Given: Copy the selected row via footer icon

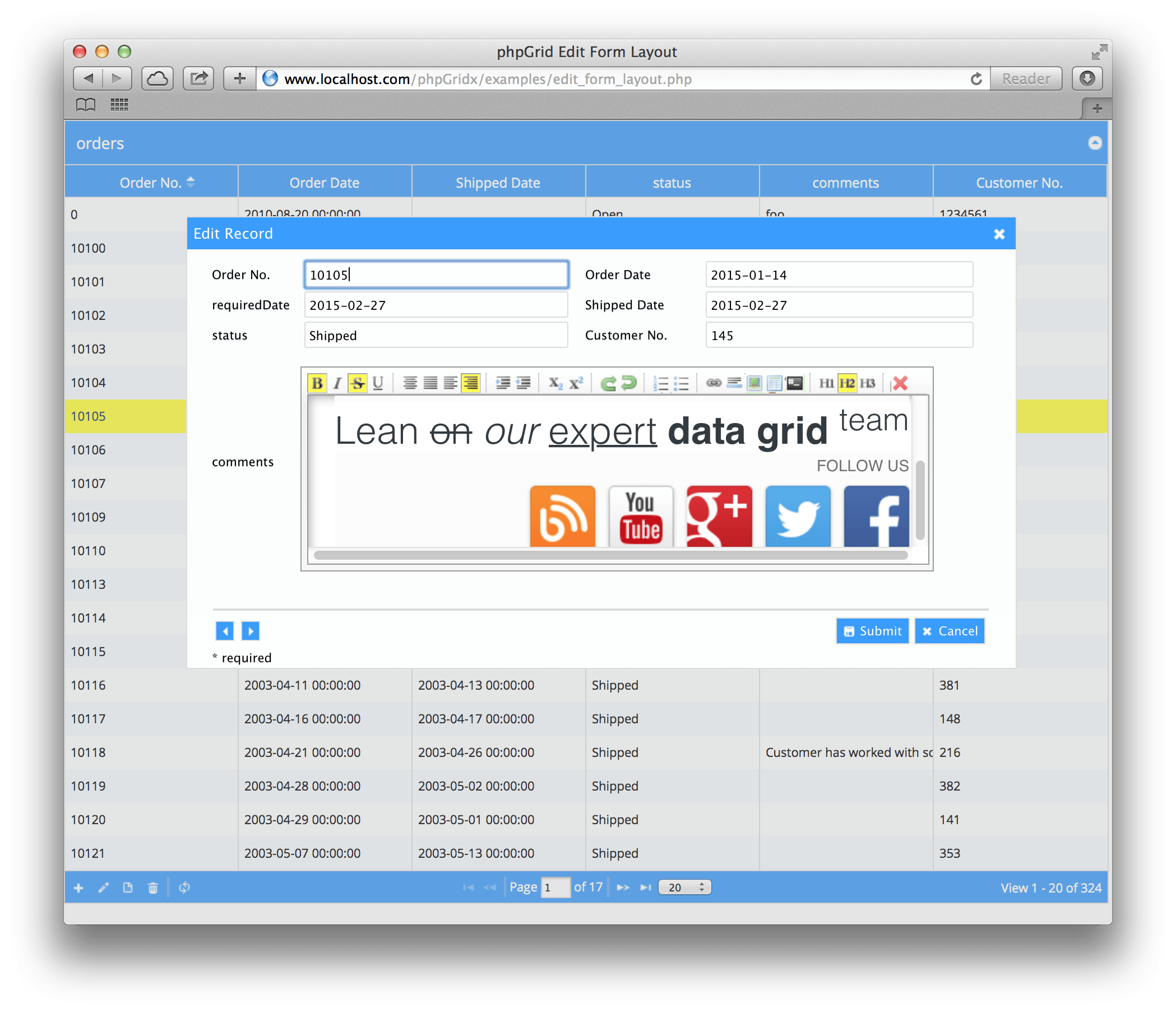Looking at the screenshot, I should pos(128,887).
